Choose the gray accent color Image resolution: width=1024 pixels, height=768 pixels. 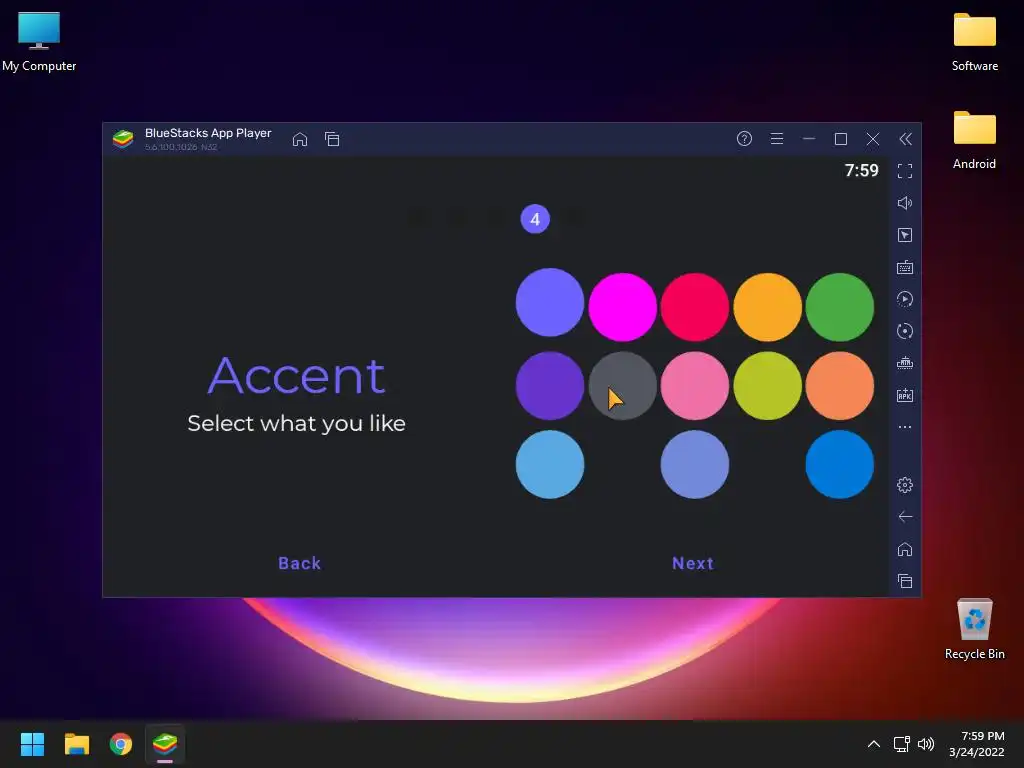[x=622, y=386]
